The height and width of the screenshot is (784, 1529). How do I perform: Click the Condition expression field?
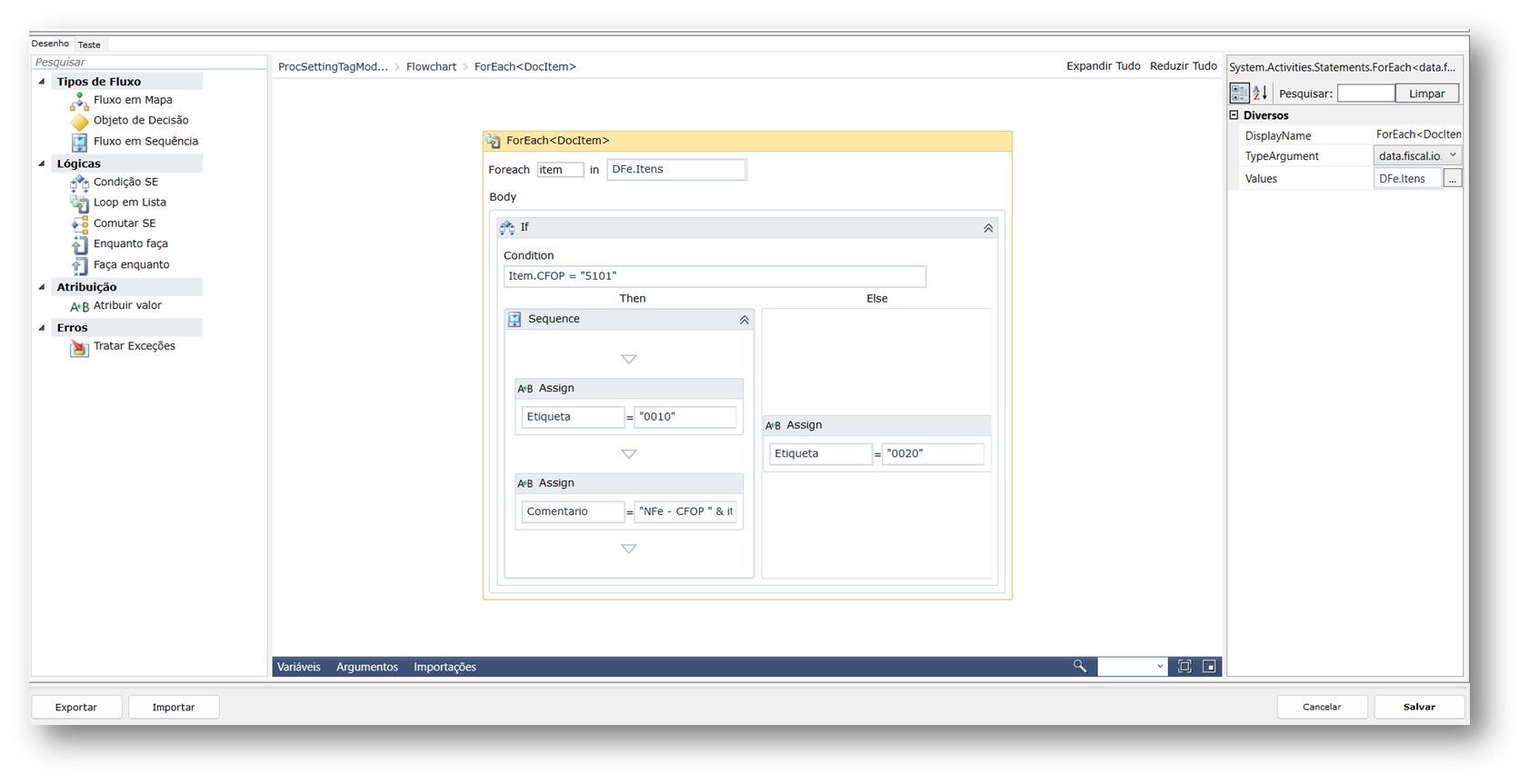click(715, 276)
